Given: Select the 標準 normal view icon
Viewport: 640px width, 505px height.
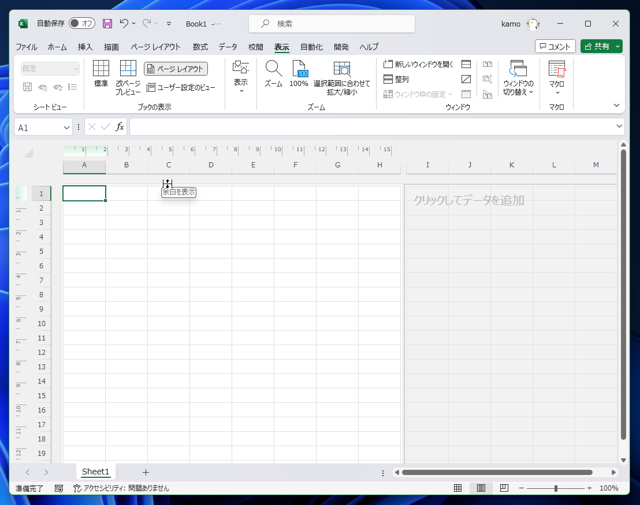Looking at the screenshot, I should point(101,73).
